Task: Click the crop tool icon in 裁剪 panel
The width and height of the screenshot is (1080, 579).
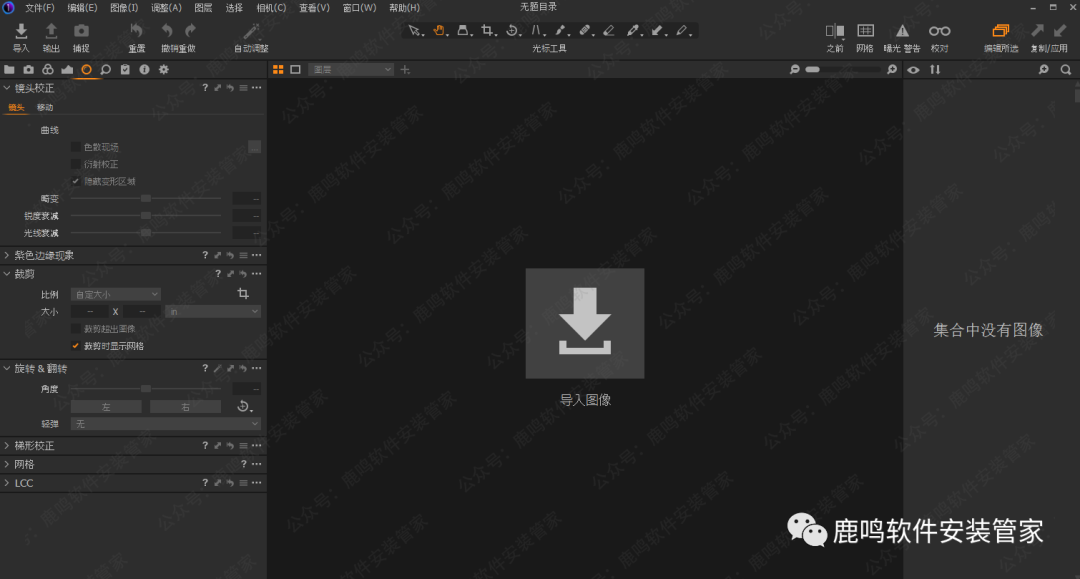Action: point(243,294)
